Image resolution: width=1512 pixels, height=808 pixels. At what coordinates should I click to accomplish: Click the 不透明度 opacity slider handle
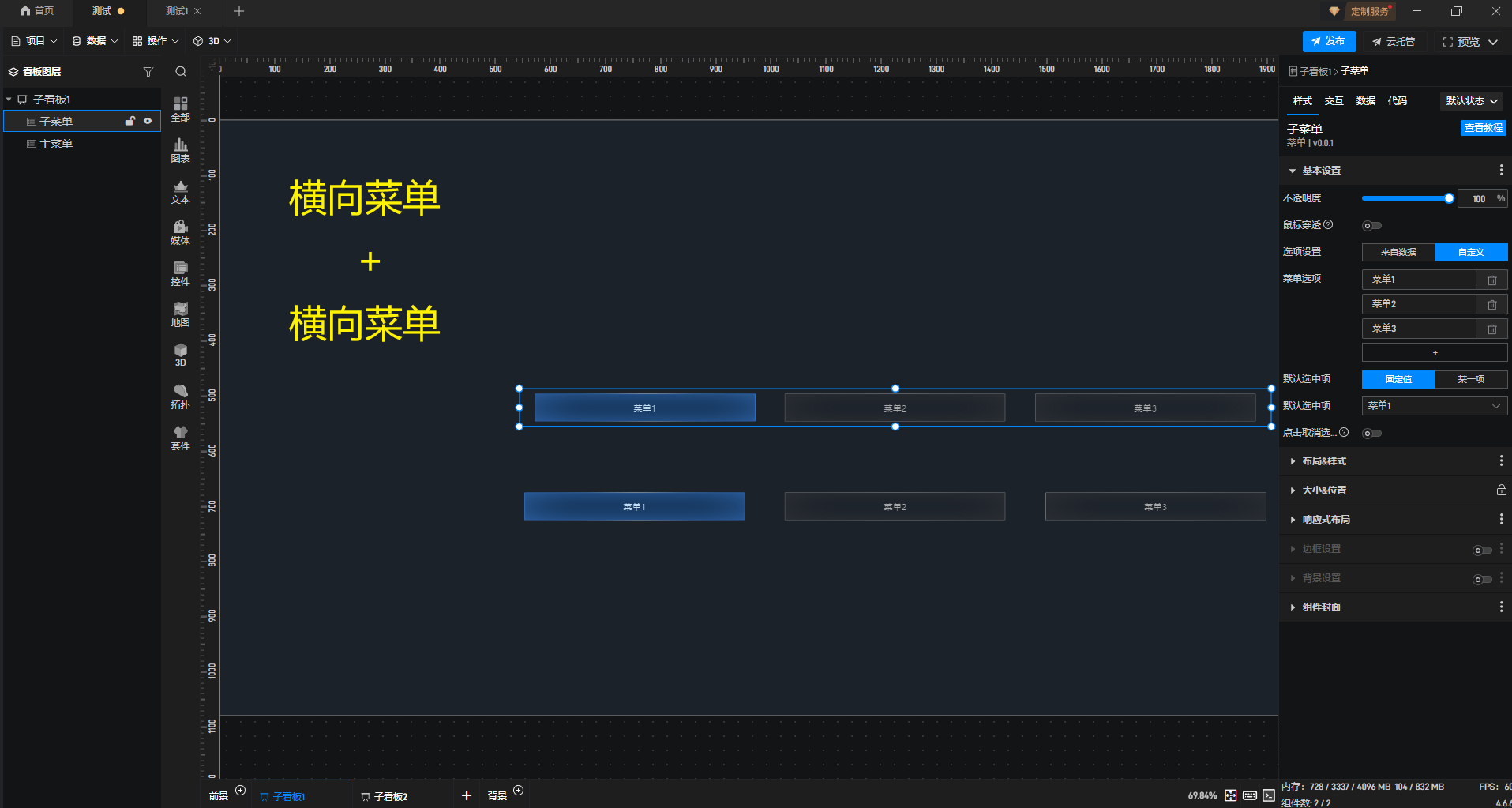[x=1449, y=198]
